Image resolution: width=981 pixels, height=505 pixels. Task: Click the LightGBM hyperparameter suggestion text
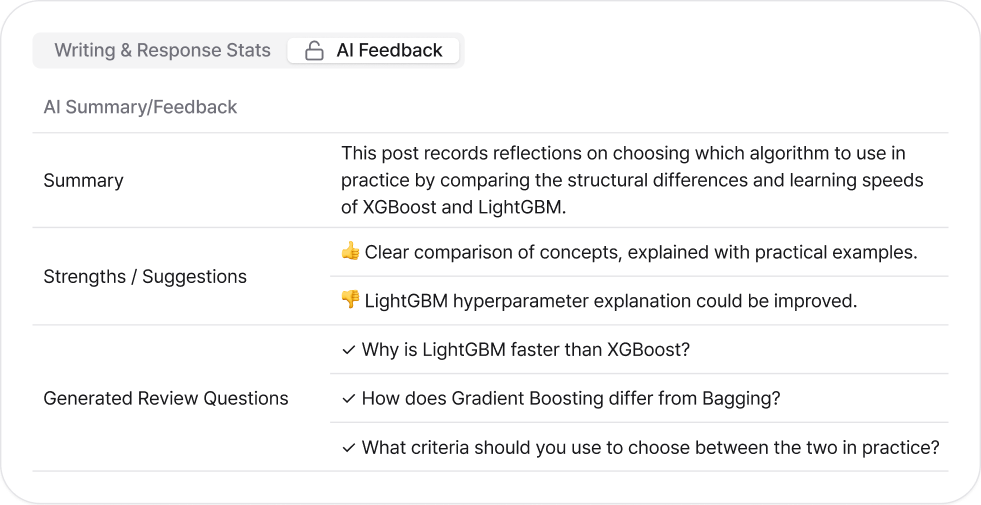pos(610,301)
